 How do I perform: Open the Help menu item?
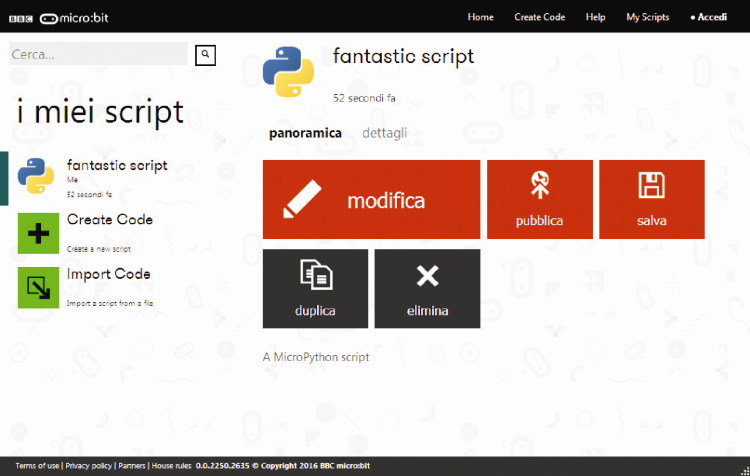coord(596,17)
